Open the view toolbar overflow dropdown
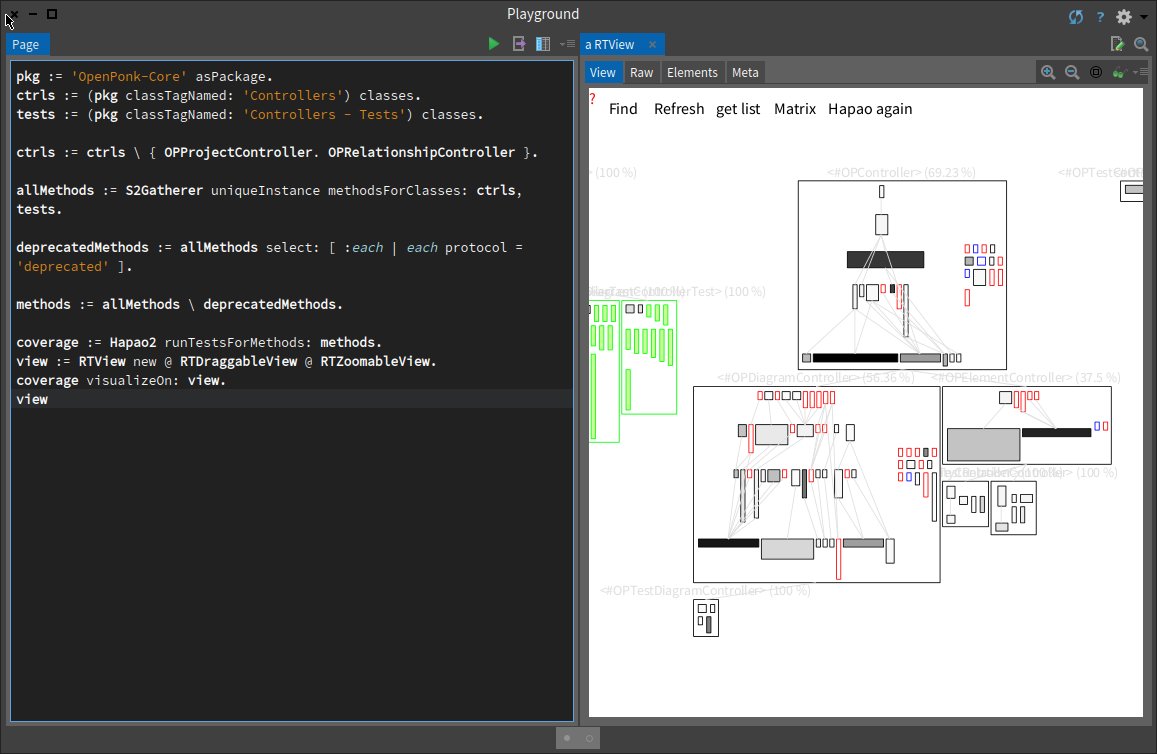 (1140, 72)
